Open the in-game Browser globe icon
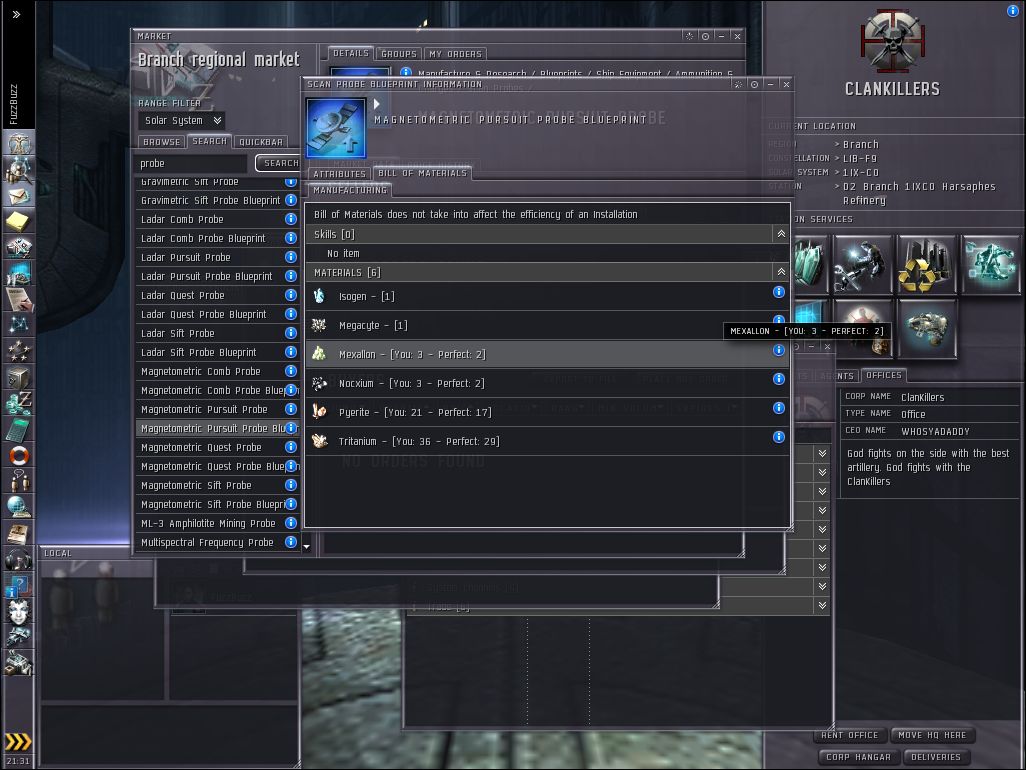The height and width of the screenshot is (770, 1026). point(18,507)
